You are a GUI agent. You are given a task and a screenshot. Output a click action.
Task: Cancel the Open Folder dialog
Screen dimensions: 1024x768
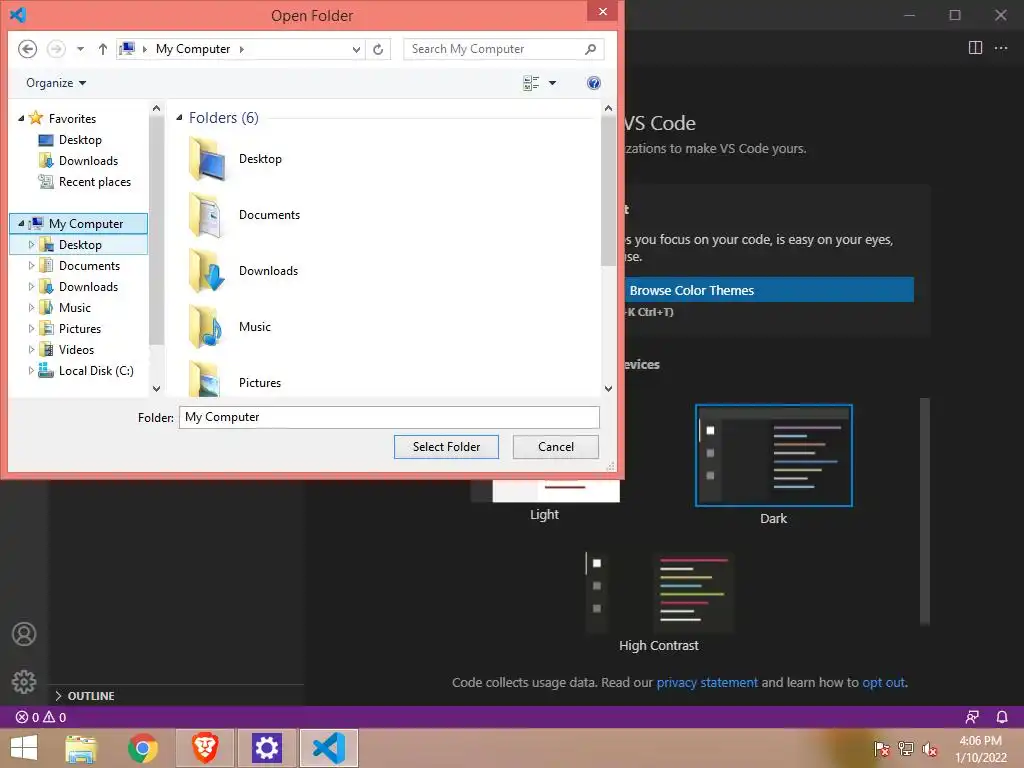pyautogui.click(x=556, y=447)
